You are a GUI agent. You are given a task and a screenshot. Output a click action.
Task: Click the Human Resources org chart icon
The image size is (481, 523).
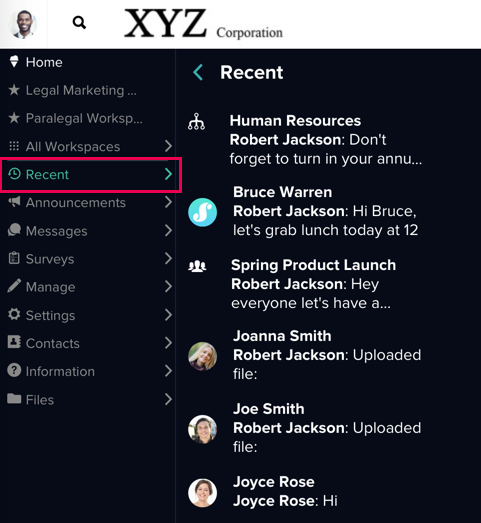tap(196, 121)
